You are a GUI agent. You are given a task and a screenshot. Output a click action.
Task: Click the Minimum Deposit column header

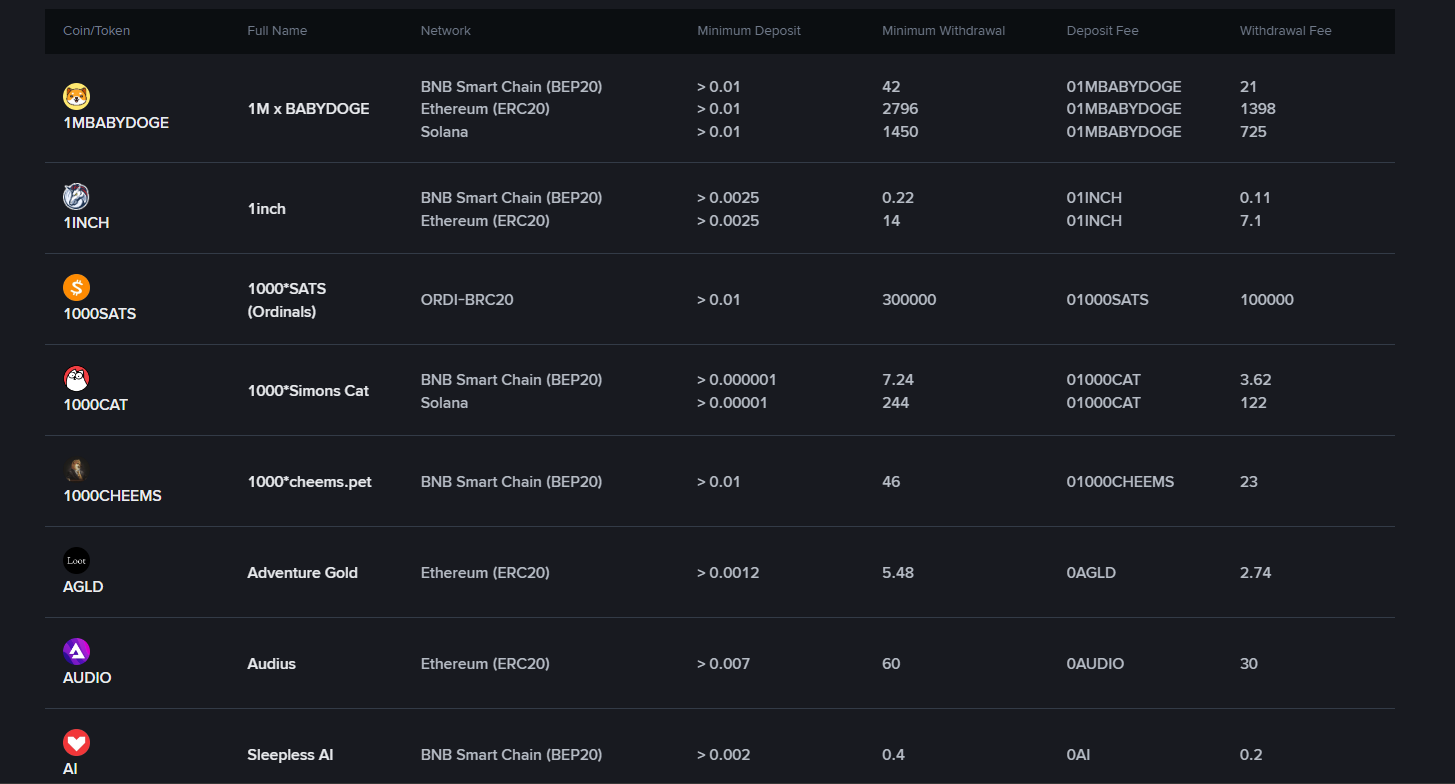(x=749, y=31)
